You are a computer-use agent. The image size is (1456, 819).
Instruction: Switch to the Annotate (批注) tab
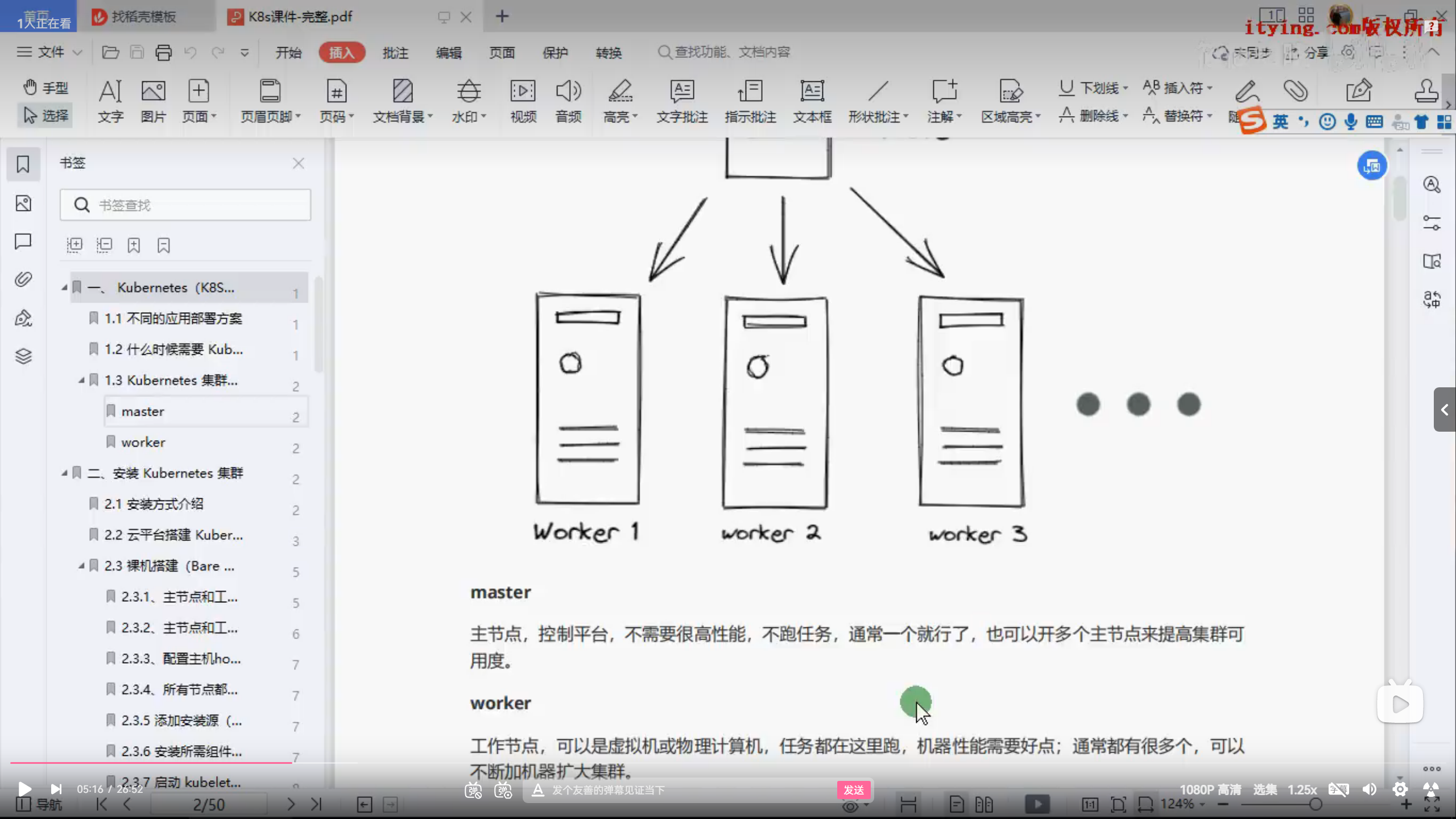coord(395,52)
